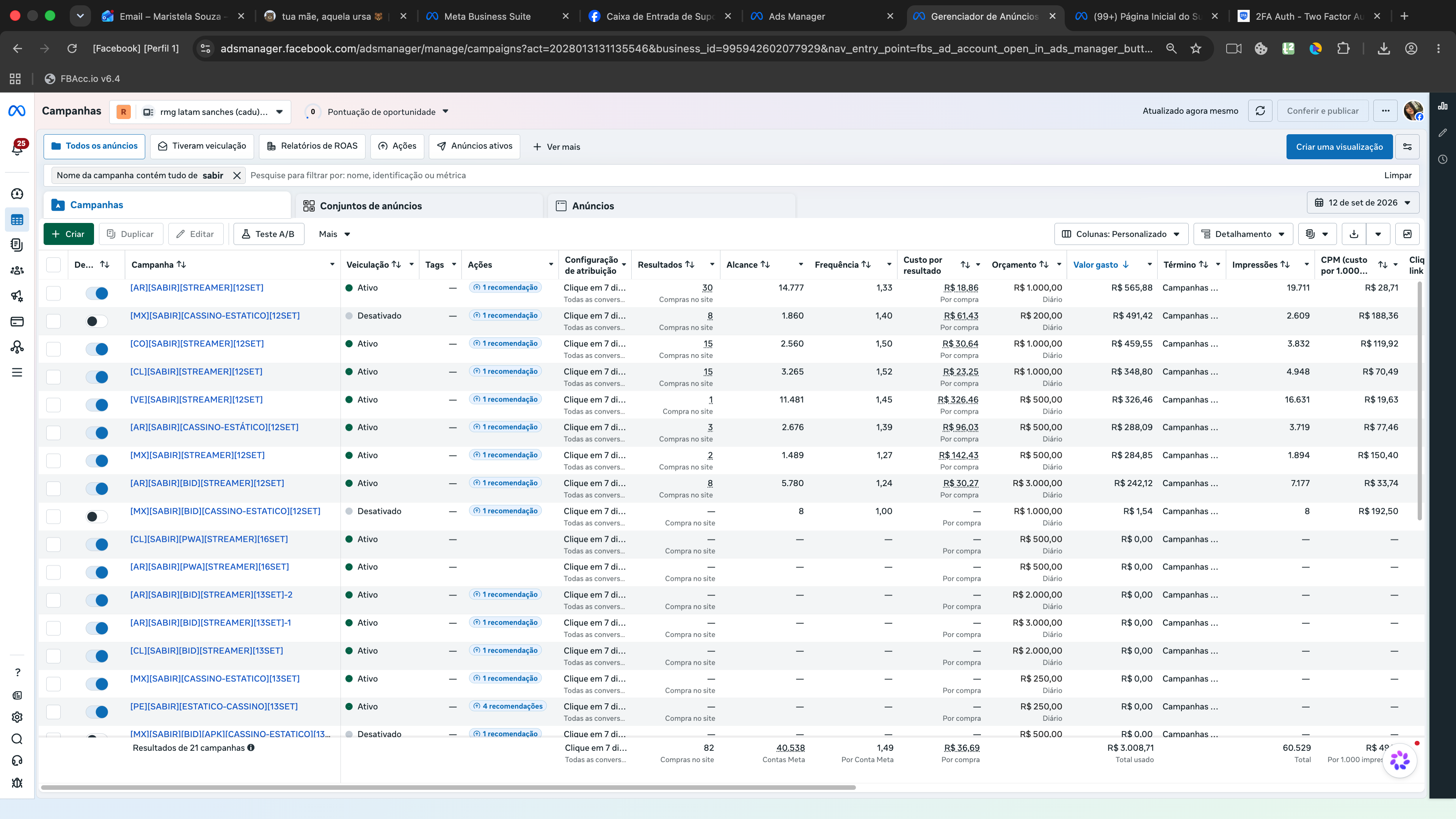
Task: Click Ver mais views button
Action: click(556, 146)
